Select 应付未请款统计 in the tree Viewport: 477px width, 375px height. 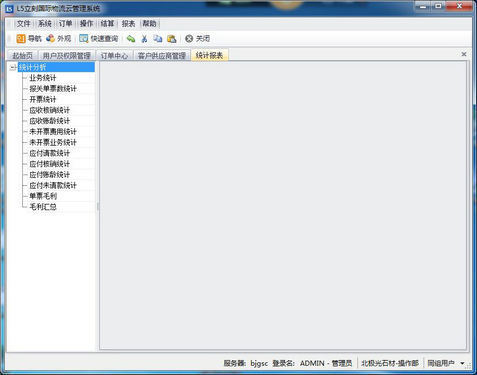click(x=53, y=185)
